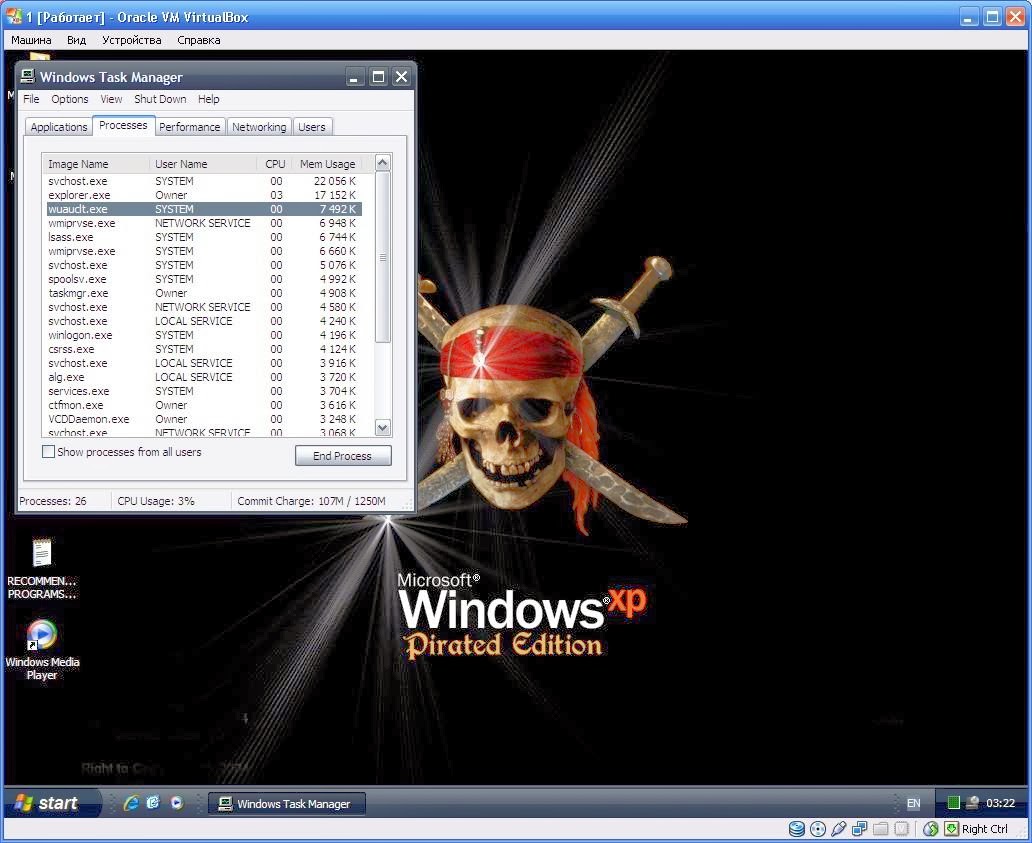This screenshot has height=843, width=1032.
Task: Launch Internet Explorer from Quick Launch
Action: coord(132,803)
